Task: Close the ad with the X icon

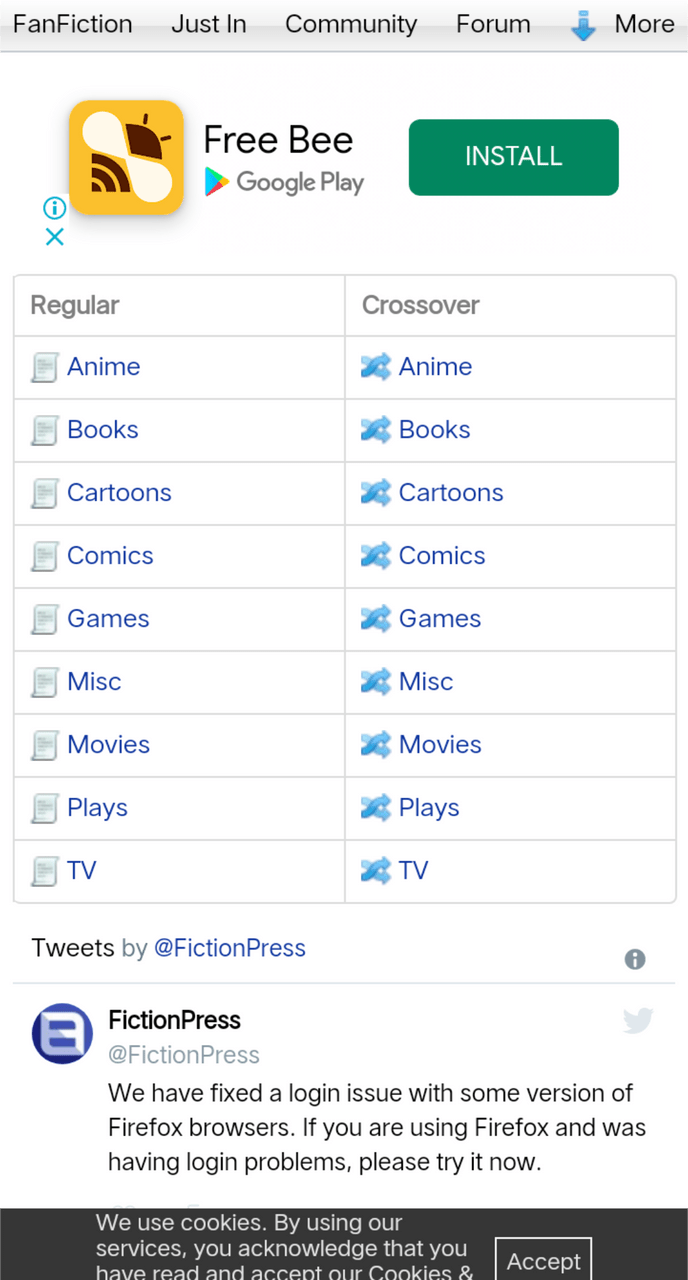Action: click(x=55, y=237)
